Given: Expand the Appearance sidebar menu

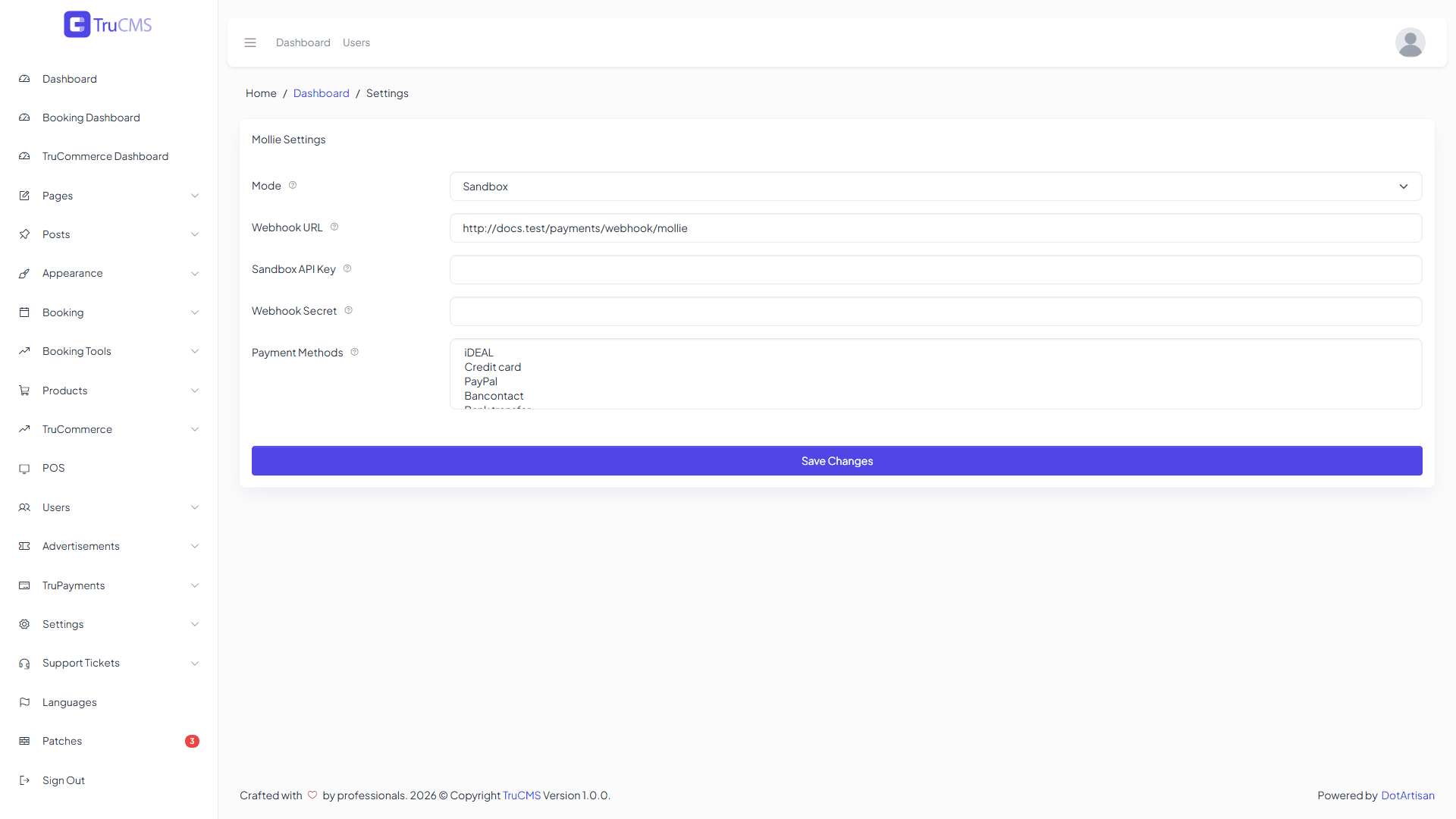Looking at the screenshot, I should pos(109,273).
